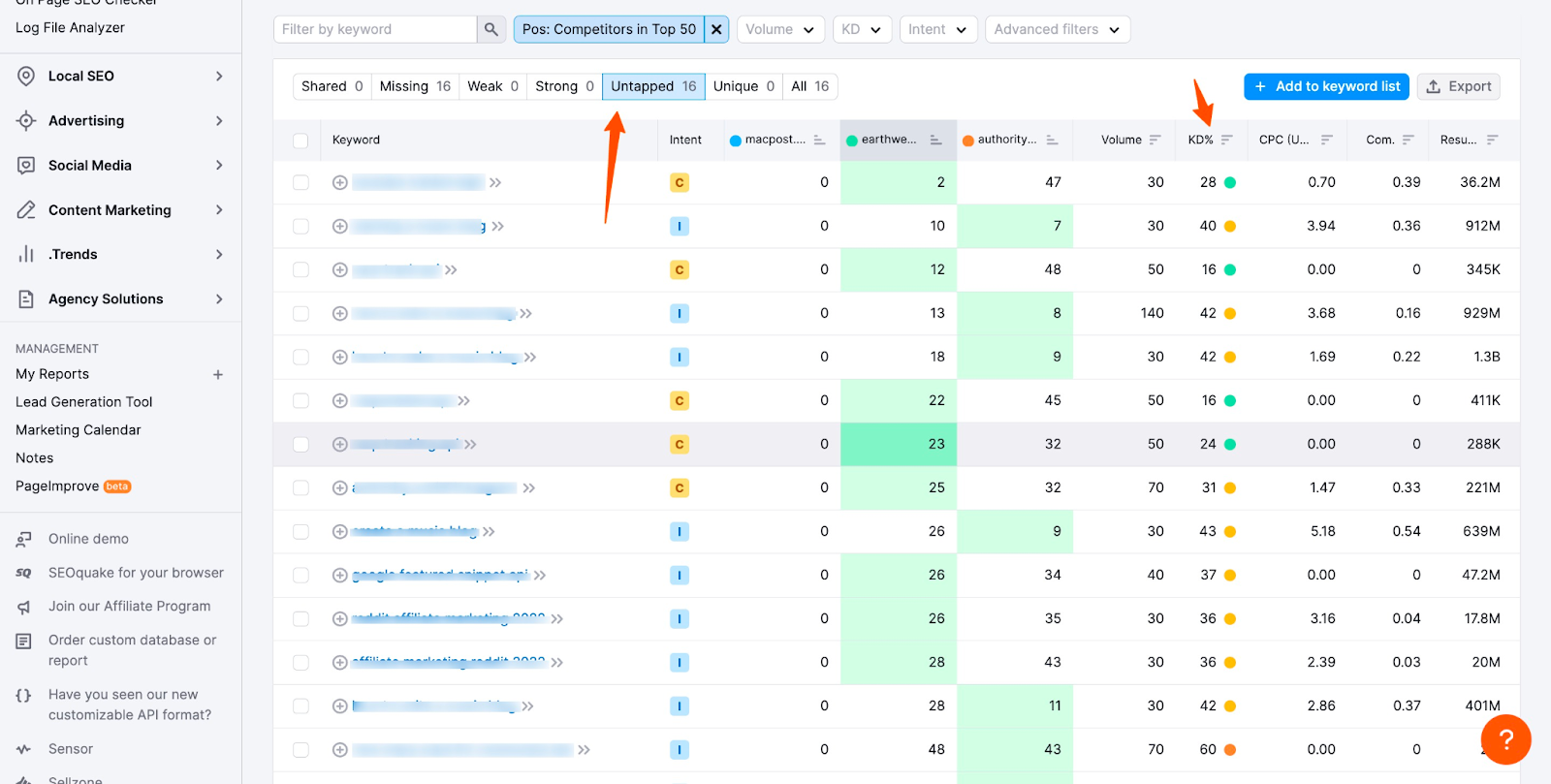Check the row with 221M results
Screen dimensions: 1551x784
[x=301, y=487]
